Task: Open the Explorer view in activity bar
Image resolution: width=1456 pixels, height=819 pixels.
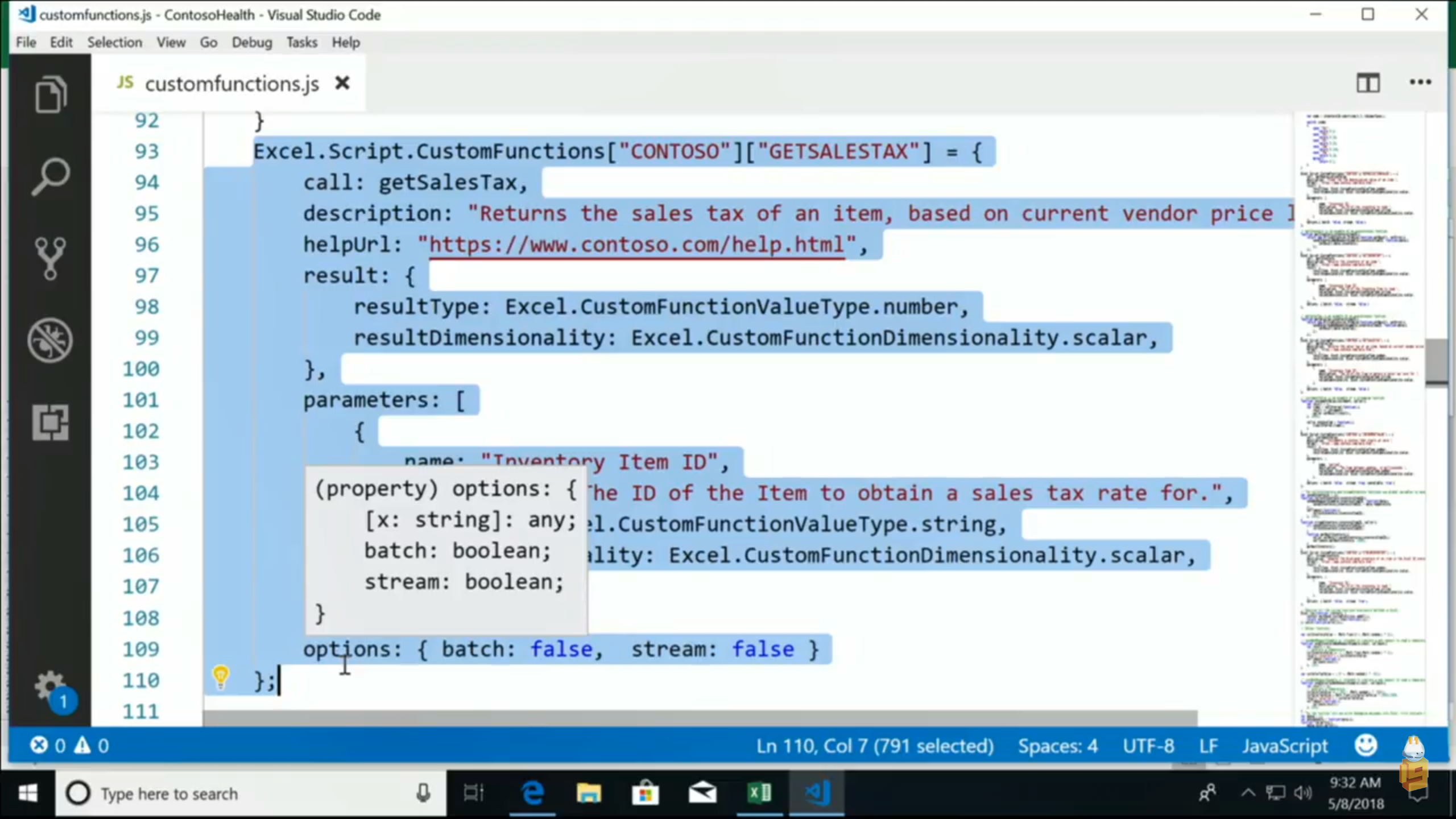Action: point(50,94)
